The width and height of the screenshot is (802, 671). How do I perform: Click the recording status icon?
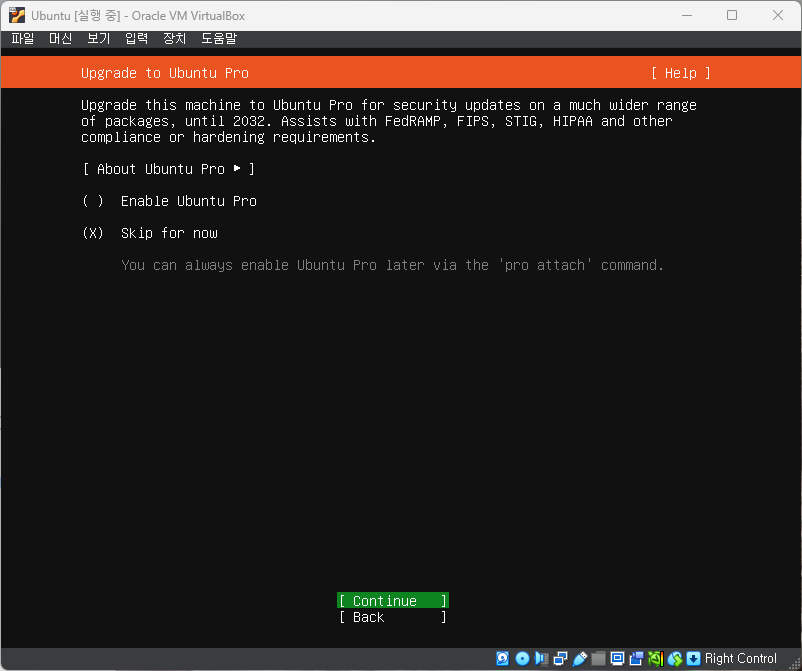click(636, 658)
